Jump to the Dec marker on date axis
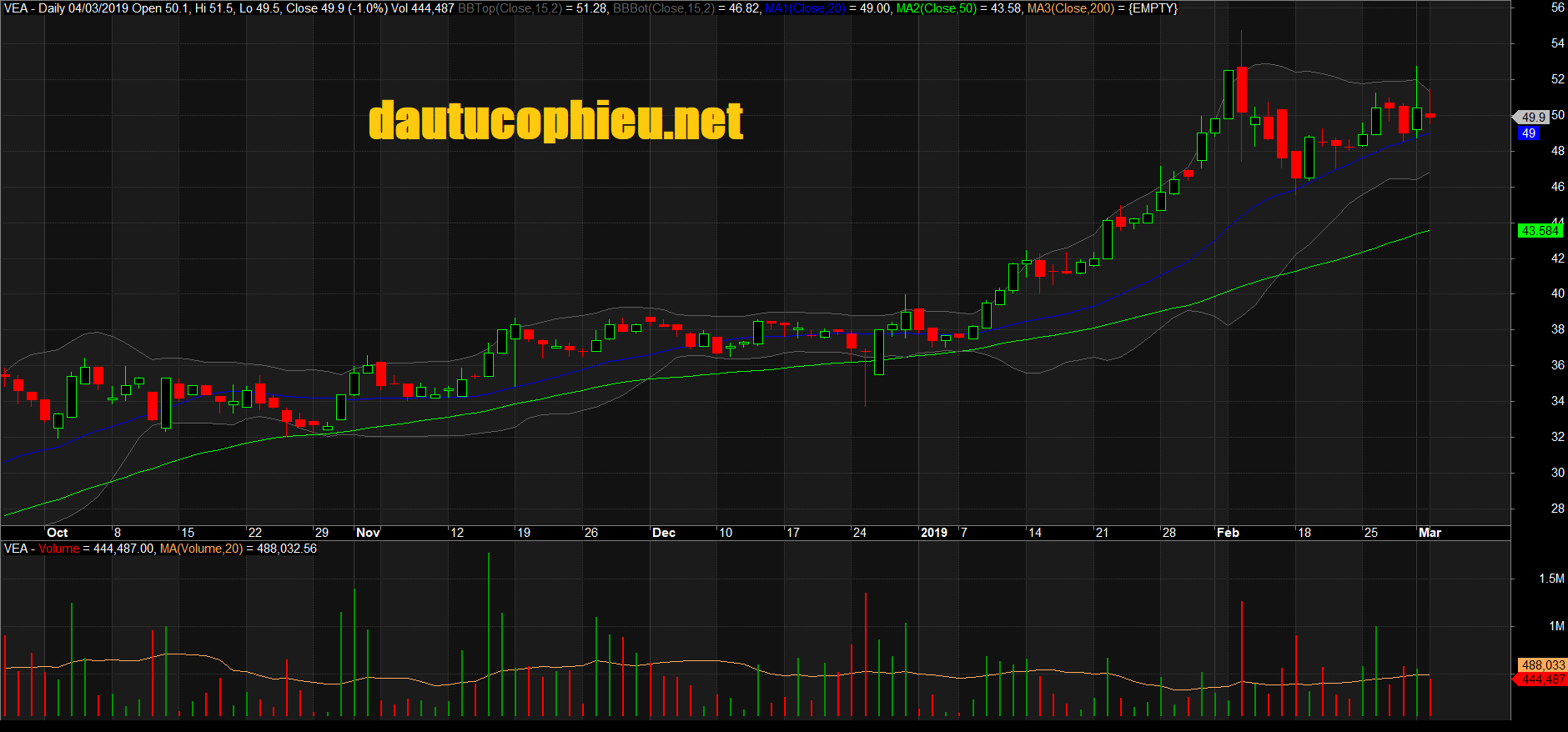Screen dimensions: 1568x732 coord(664,533)
